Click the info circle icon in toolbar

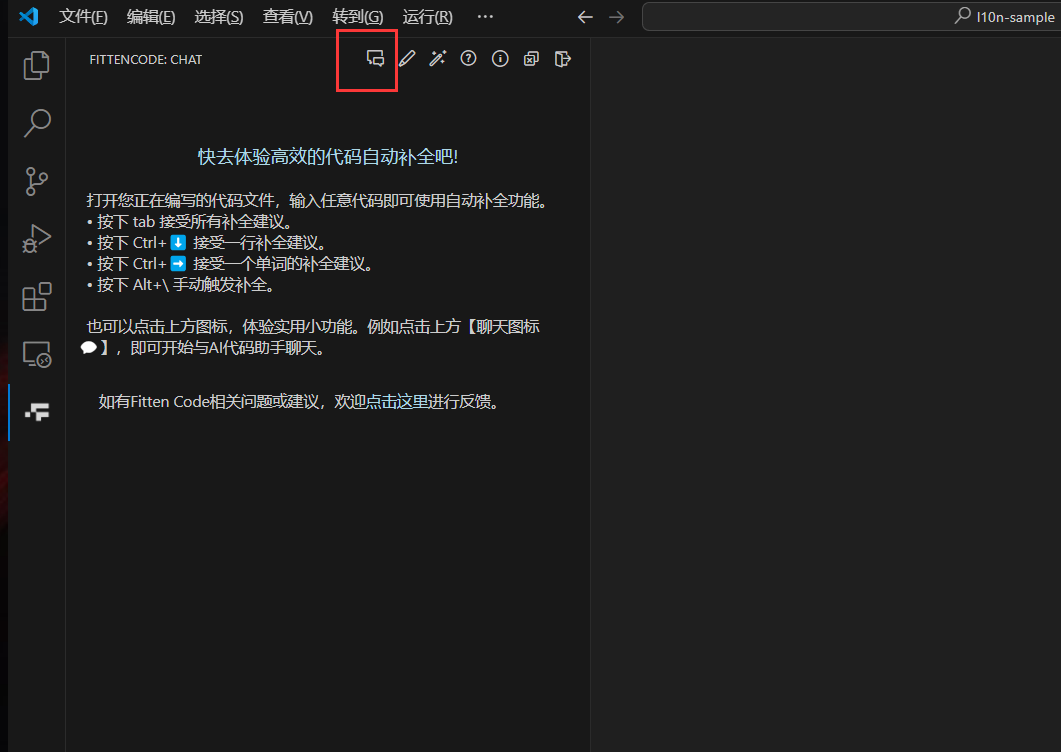pos(499,58)
